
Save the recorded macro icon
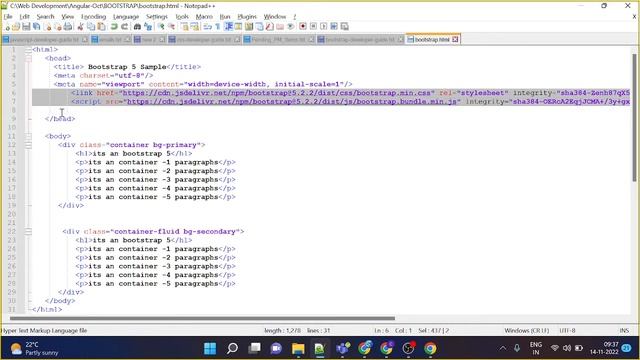pyautogui.click(x=344, y=27)
